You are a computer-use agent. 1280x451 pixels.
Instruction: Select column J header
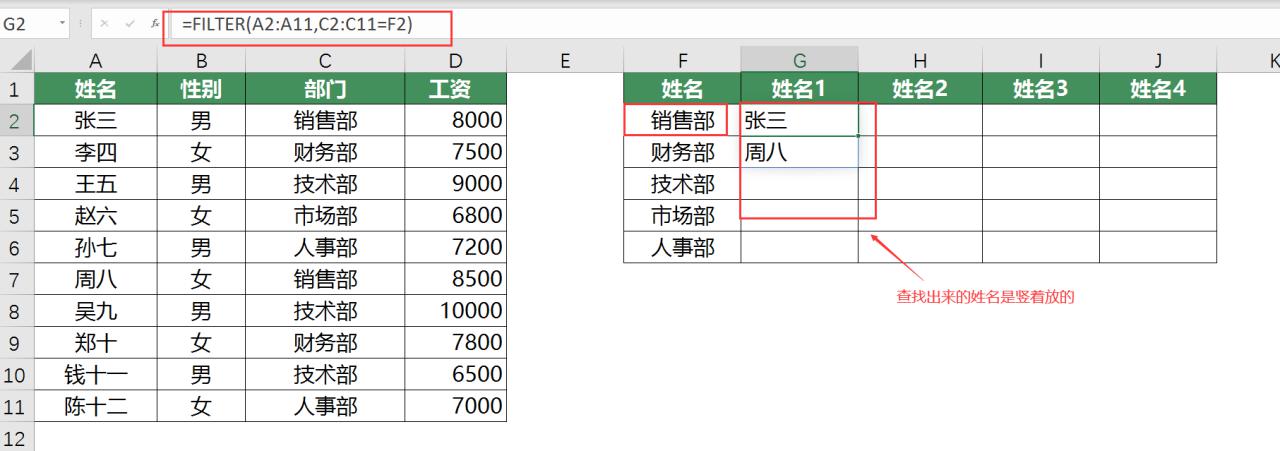1157,60
